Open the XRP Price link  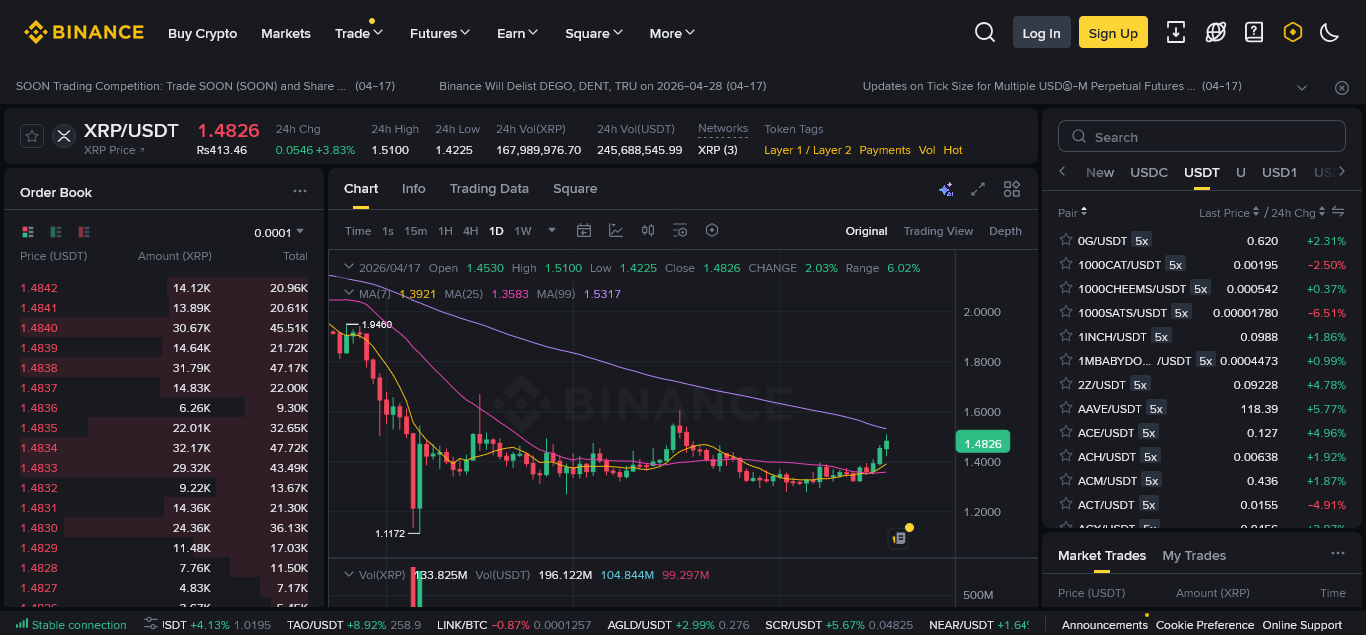pos(114,150)
